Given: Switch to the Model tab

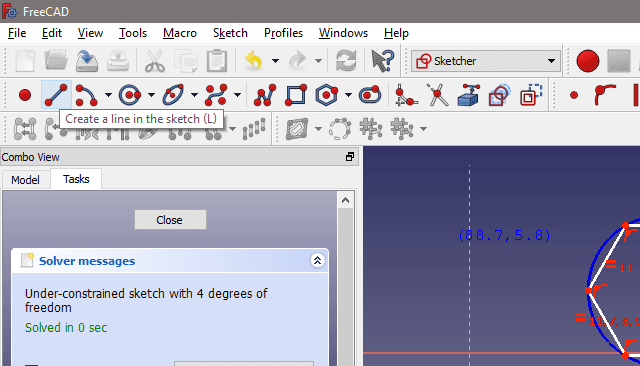Looking at the screenshot, I should tap(25, 180).
